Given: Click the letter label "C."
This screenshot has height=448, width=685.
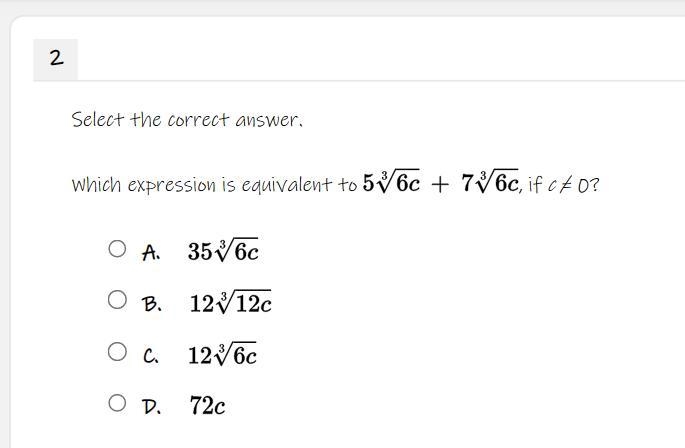Looking at the screenshot, I should (151, 356).
